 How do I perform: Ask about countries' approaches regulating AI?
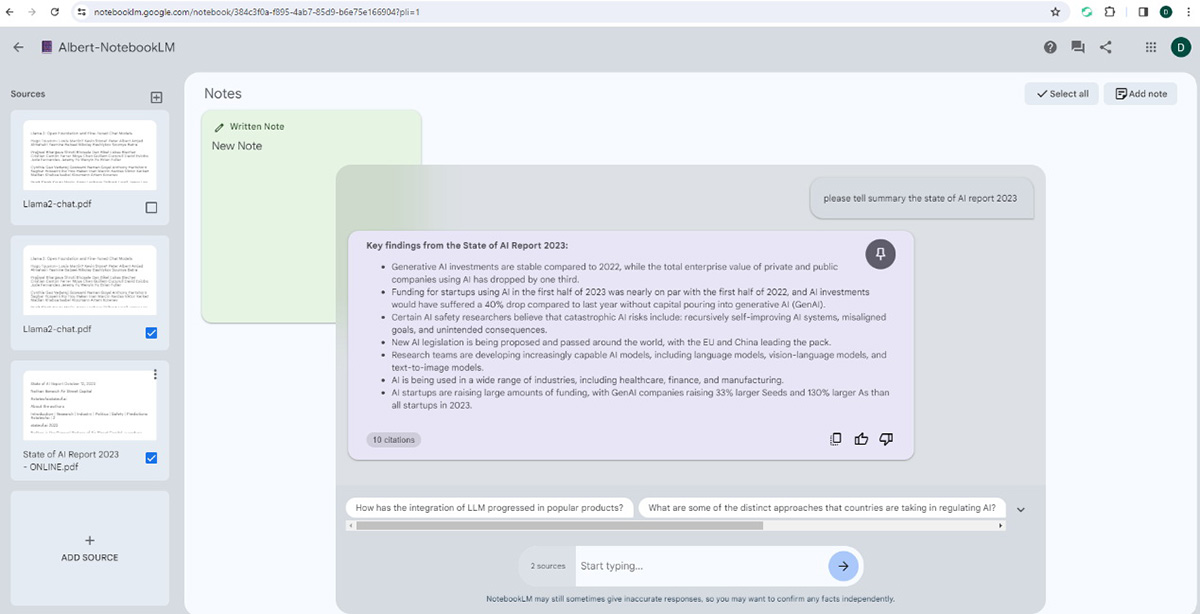pos(820,507)
